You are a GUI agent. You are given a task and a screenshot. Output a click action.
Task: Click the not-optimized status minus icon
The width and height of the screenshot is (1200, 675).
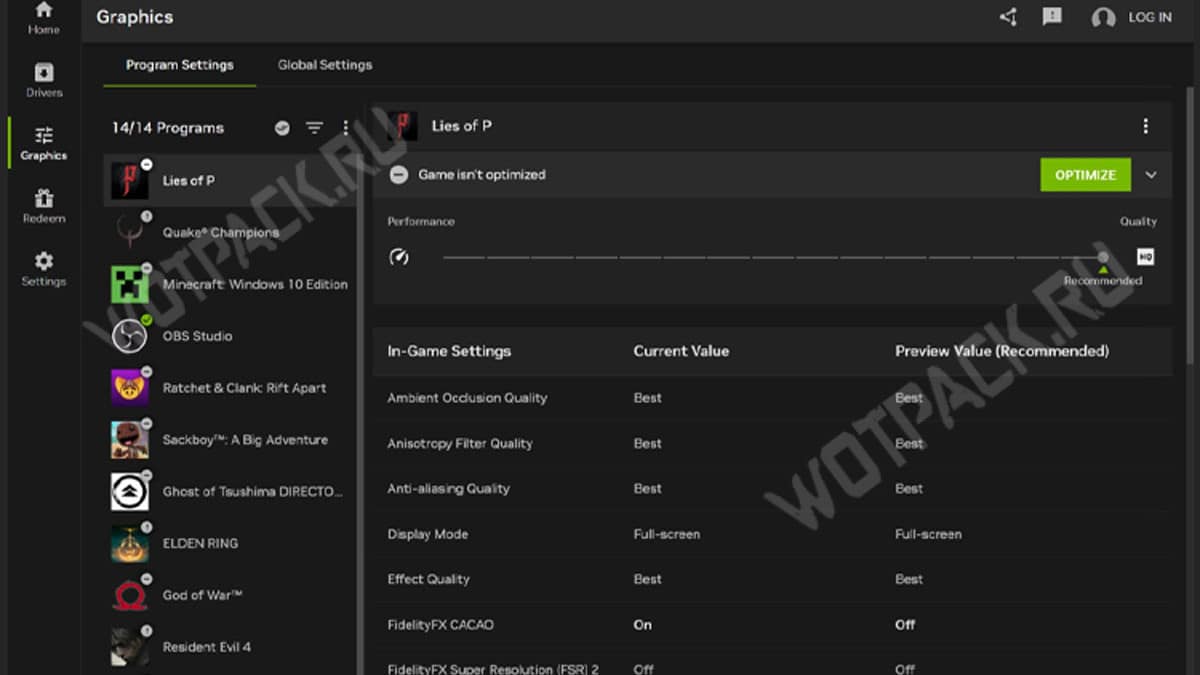398,175
